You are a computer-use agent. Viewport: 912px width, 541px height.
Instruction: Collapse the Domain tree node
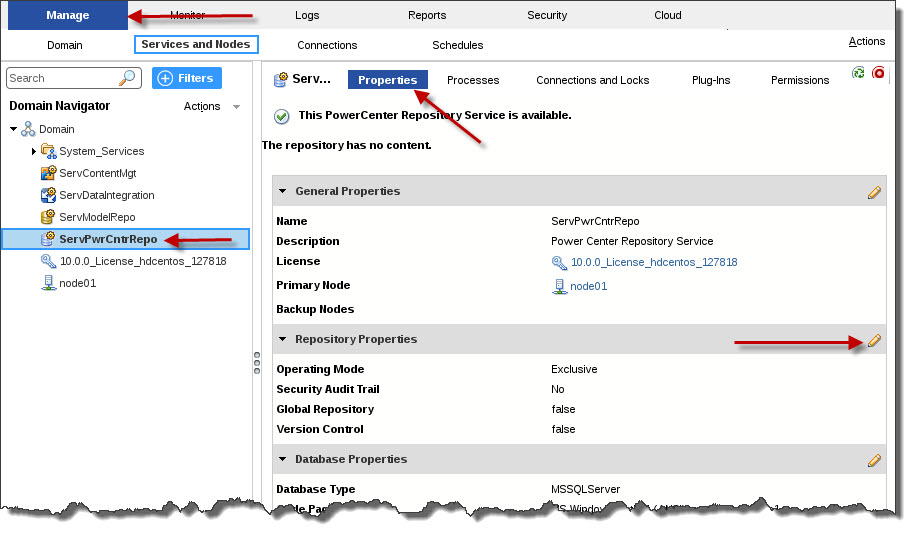(13, 129)
